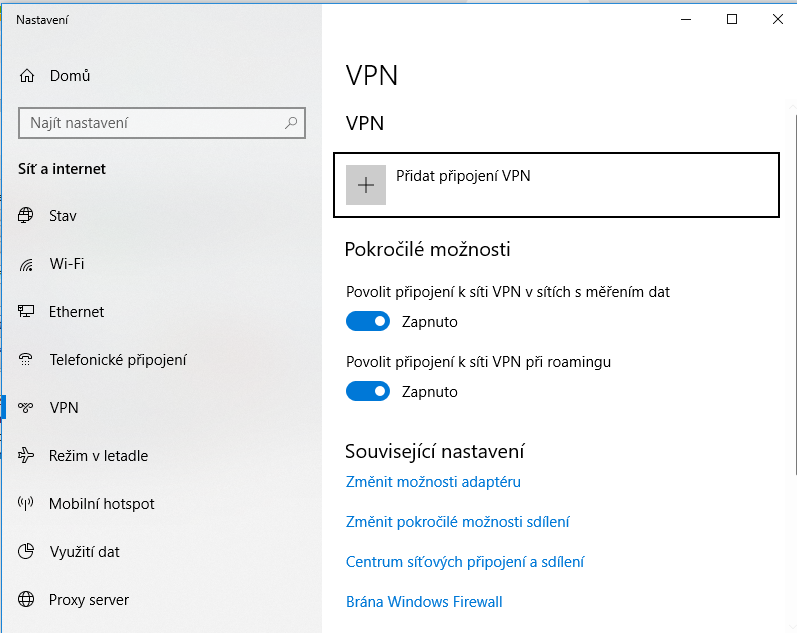Viewport: 797px width, 633px height.
Task: Click the search magnifier icon
Action: pyautogui.click(x=291, y=123)
